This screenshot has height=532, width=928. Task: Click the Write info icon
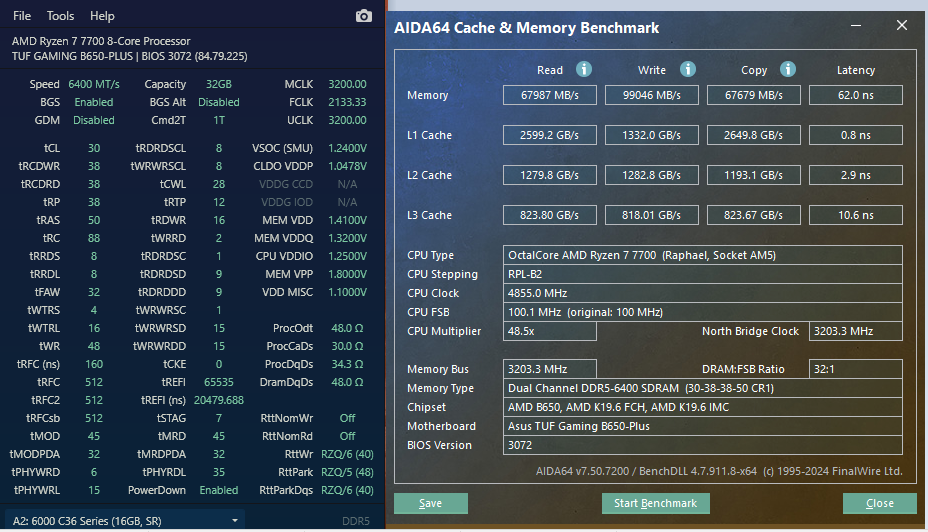[687, 69]
